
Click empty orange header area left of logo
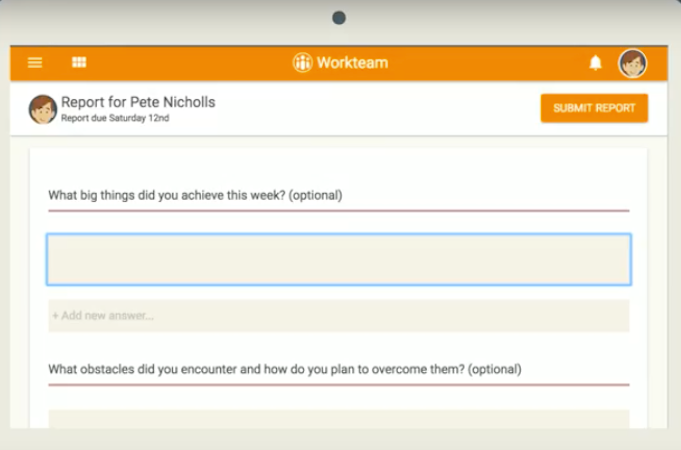[190, 63]
